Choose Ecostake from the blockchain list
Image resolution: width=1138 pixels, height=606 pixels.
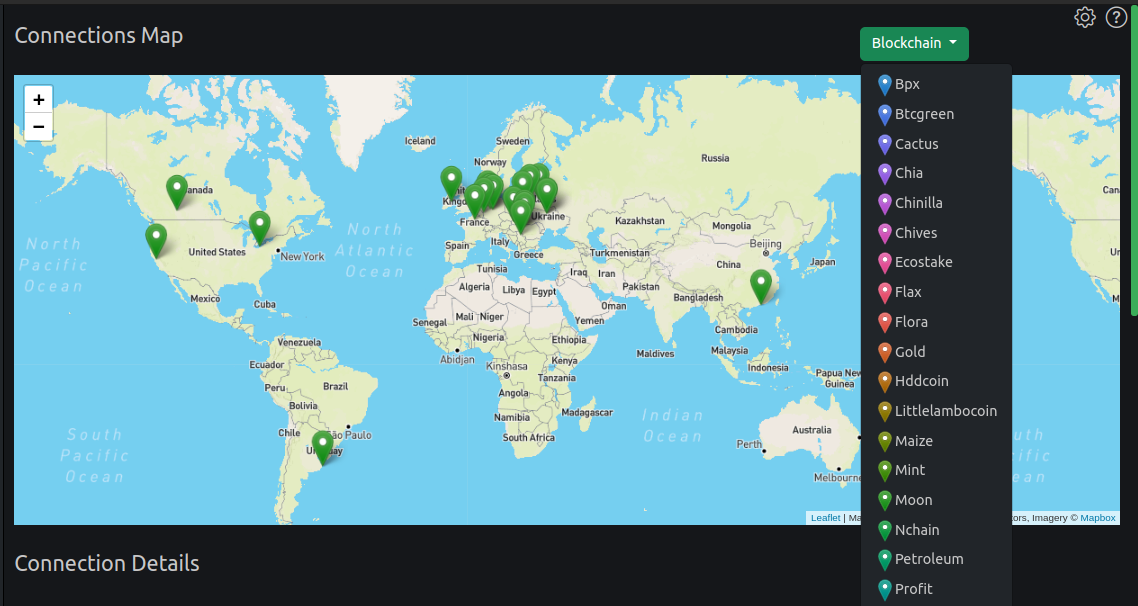click(936, 262)
